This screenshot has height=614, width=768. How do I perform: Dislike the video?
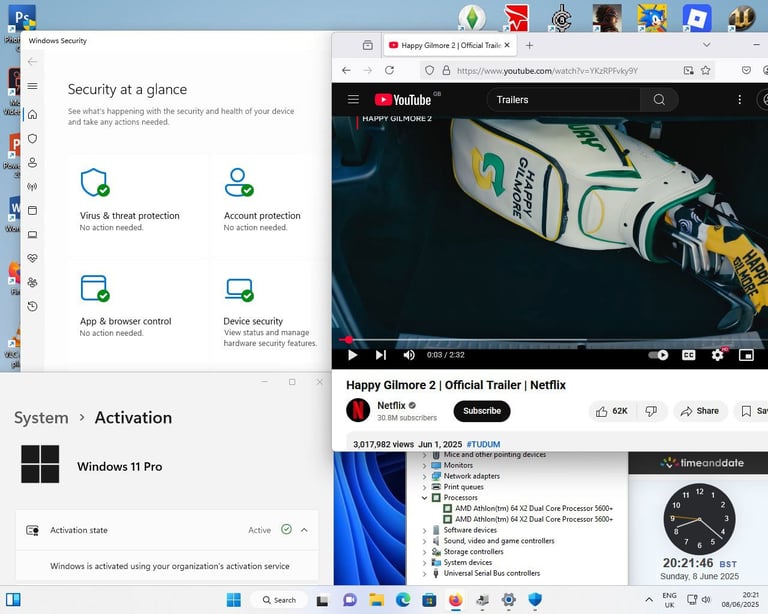(651, 411)
